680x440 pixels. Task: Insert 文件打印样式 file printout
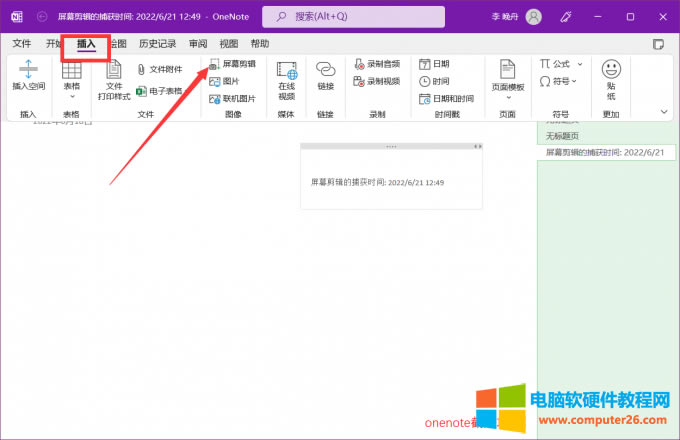[x=114, y=79]
